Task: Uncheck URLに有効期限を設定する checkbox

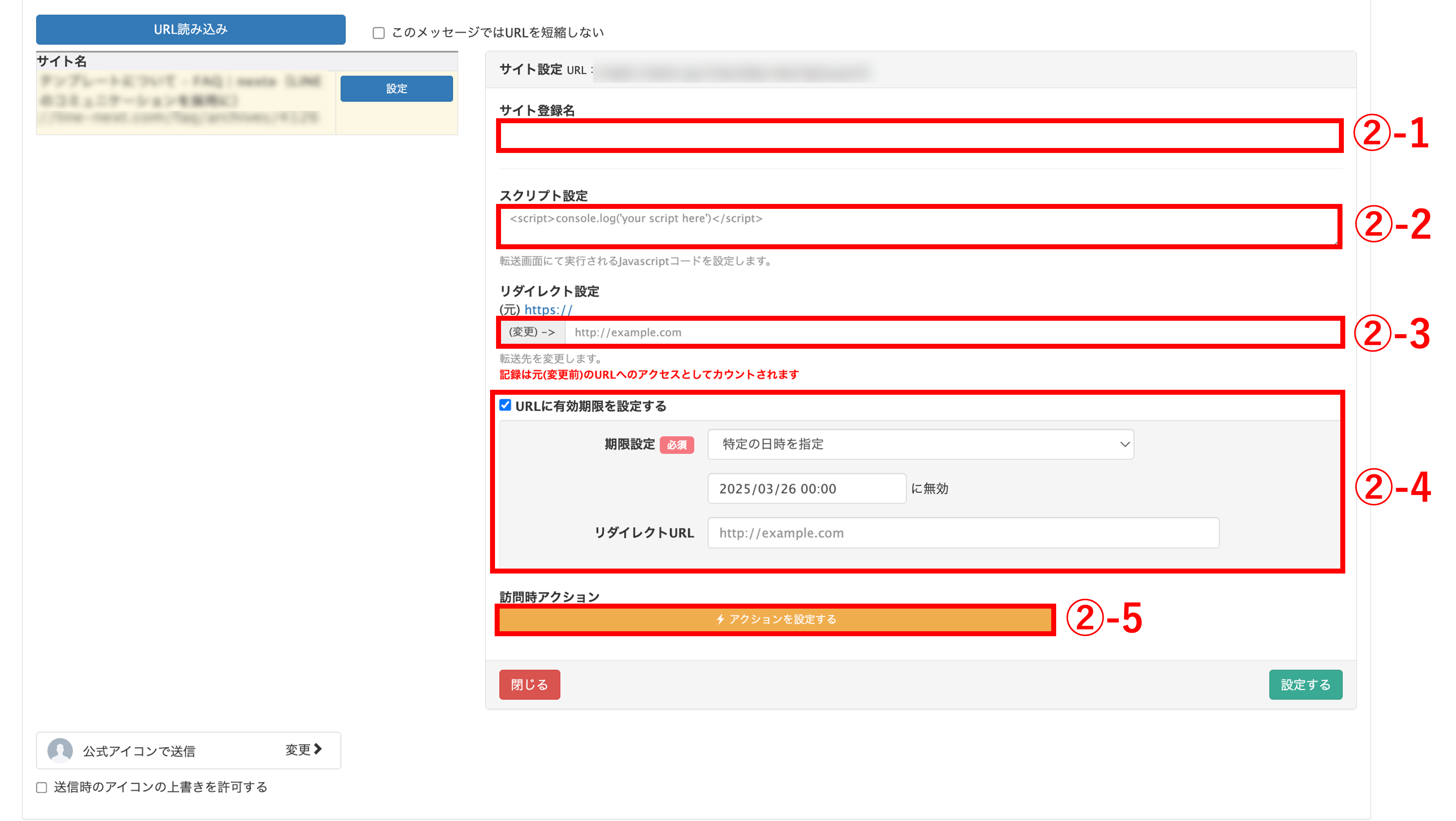Action: click(x=505, y=405)
